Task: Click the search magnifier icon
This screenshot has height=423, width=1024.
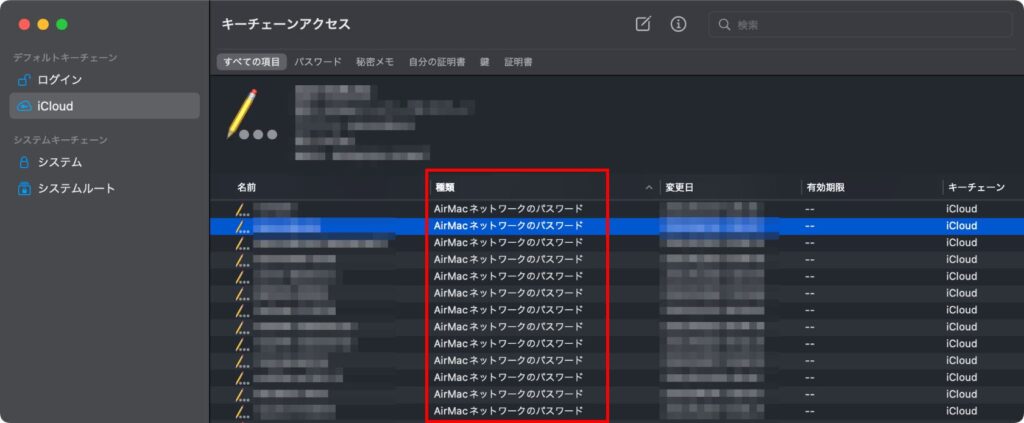Action: click(x=724, y=24)
